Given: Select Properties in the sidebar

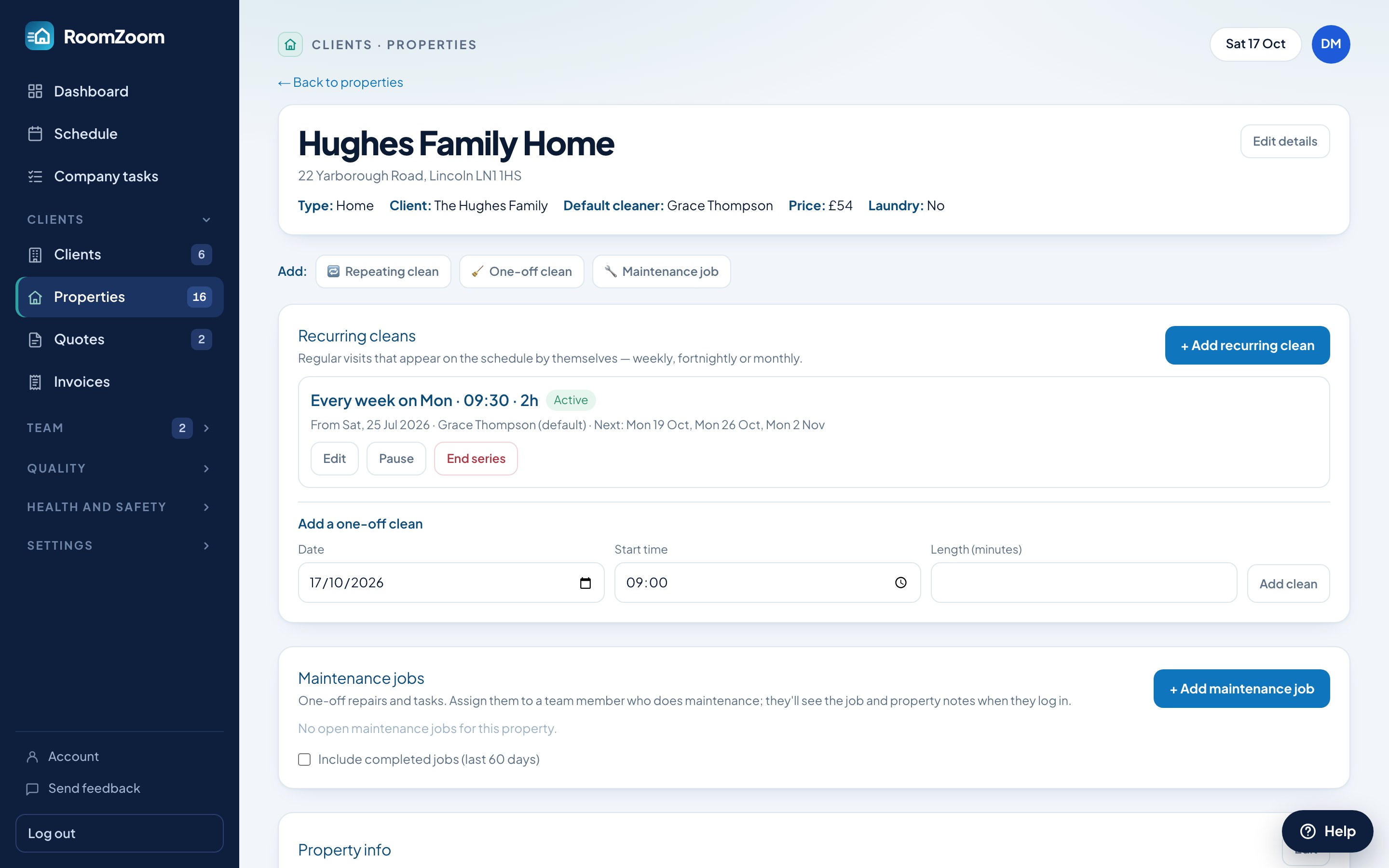Looking at the screenshot, I should point(120,297).
